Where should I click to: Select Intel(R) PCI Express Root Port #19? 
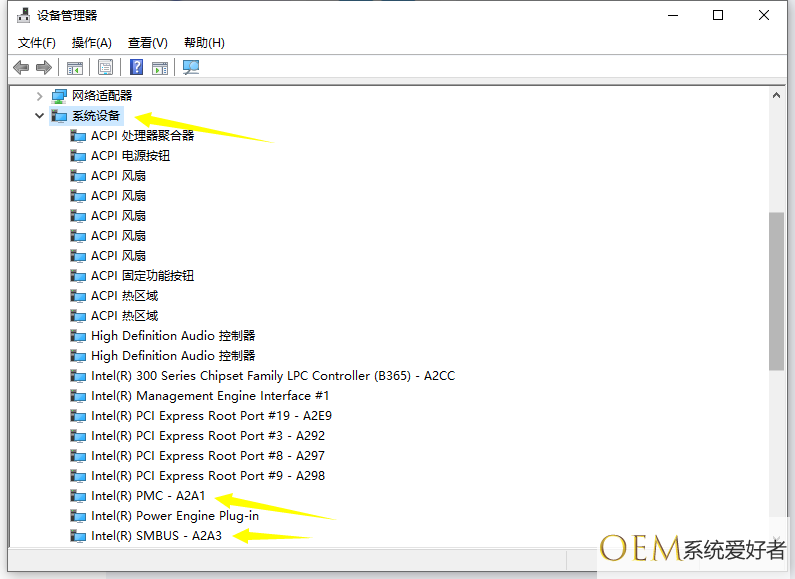click(x=211, y=416)
